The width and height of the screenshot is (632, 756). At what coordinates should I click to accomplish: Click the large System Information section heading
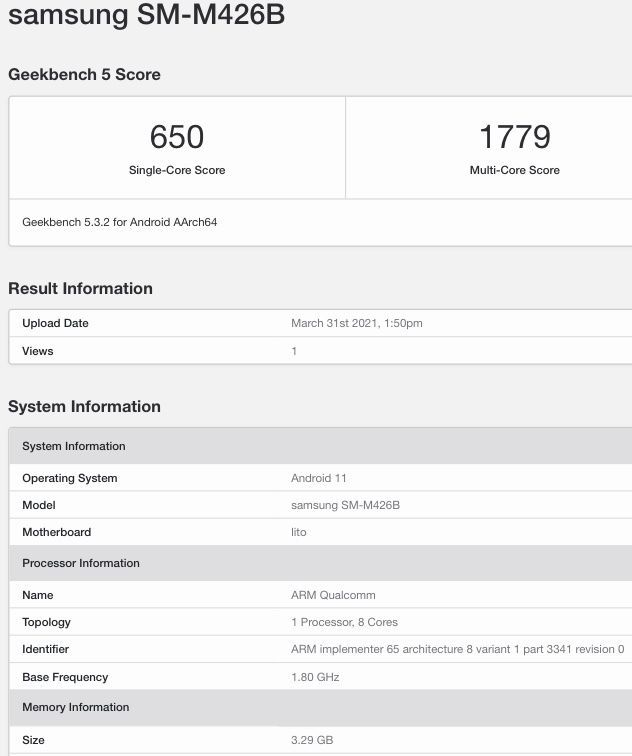84,406
